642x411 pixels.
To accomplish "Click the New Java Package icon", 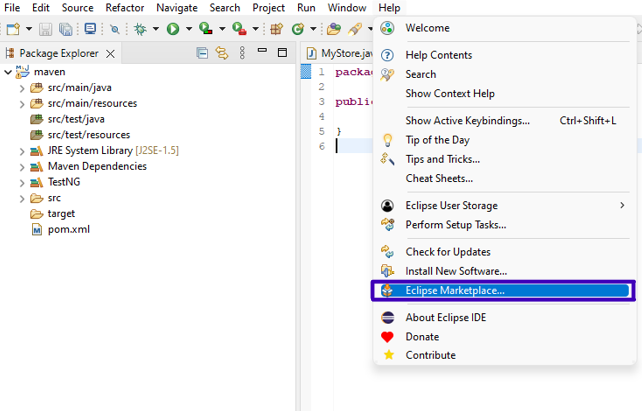I will point(277,29).
